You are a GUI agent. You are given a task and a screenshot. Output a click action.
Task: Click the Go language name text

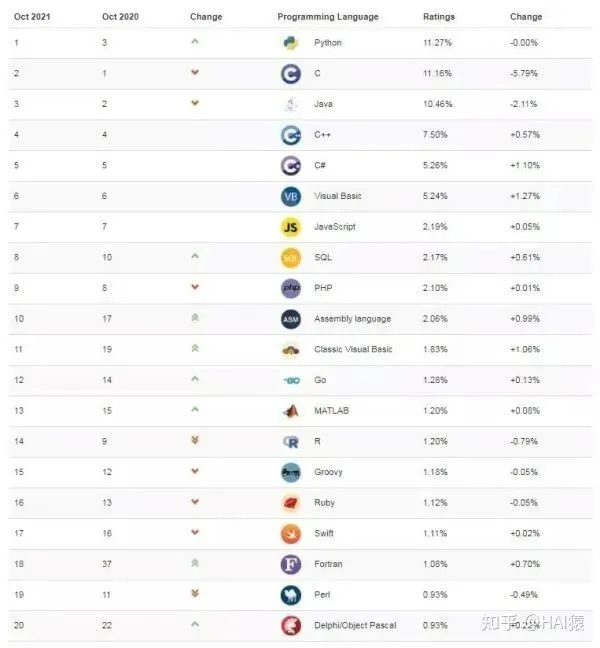(x=320, y=380)
